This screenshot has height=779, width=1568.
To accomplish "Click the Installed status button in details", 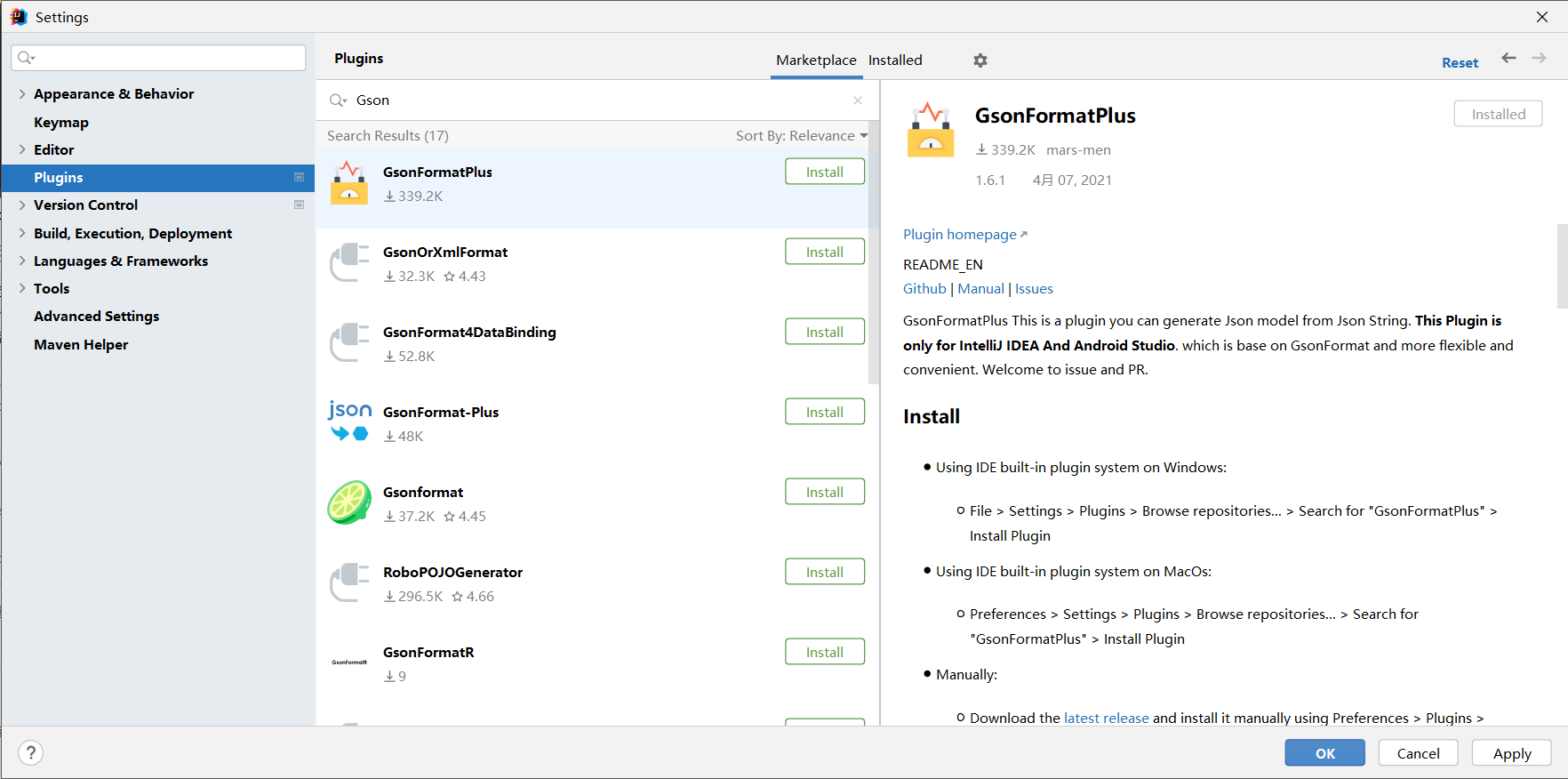I will (1498, 114).
